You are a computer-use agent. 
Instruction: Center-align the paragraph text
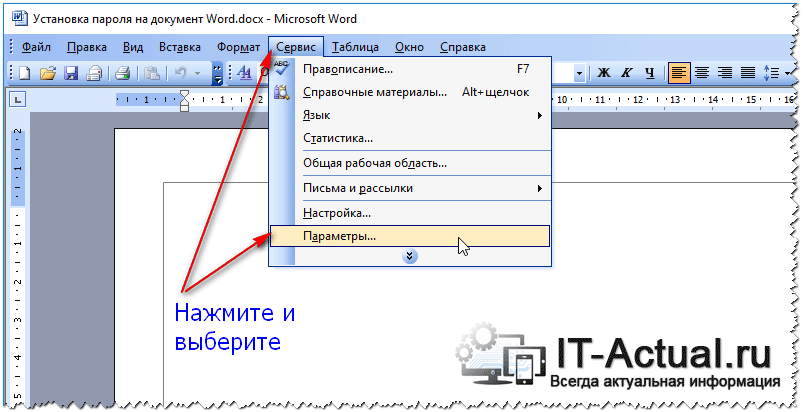(x=702, y=73)
